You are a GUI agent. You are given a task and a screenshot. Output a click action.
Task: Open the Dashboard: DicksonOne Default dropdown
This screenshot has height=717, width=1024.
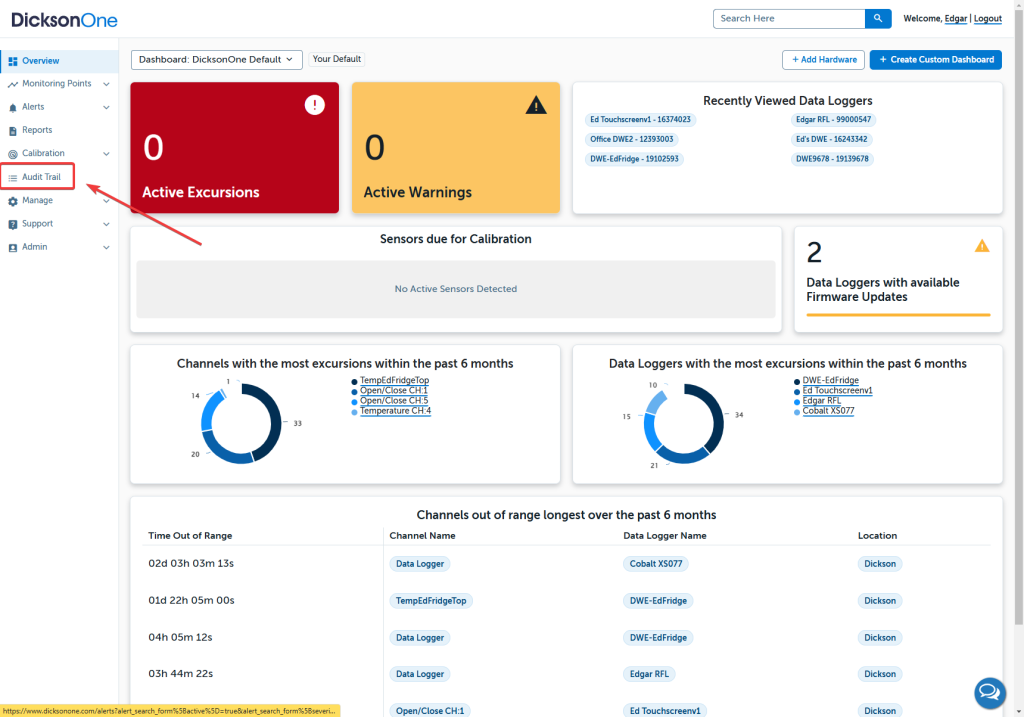click(216, 60)
